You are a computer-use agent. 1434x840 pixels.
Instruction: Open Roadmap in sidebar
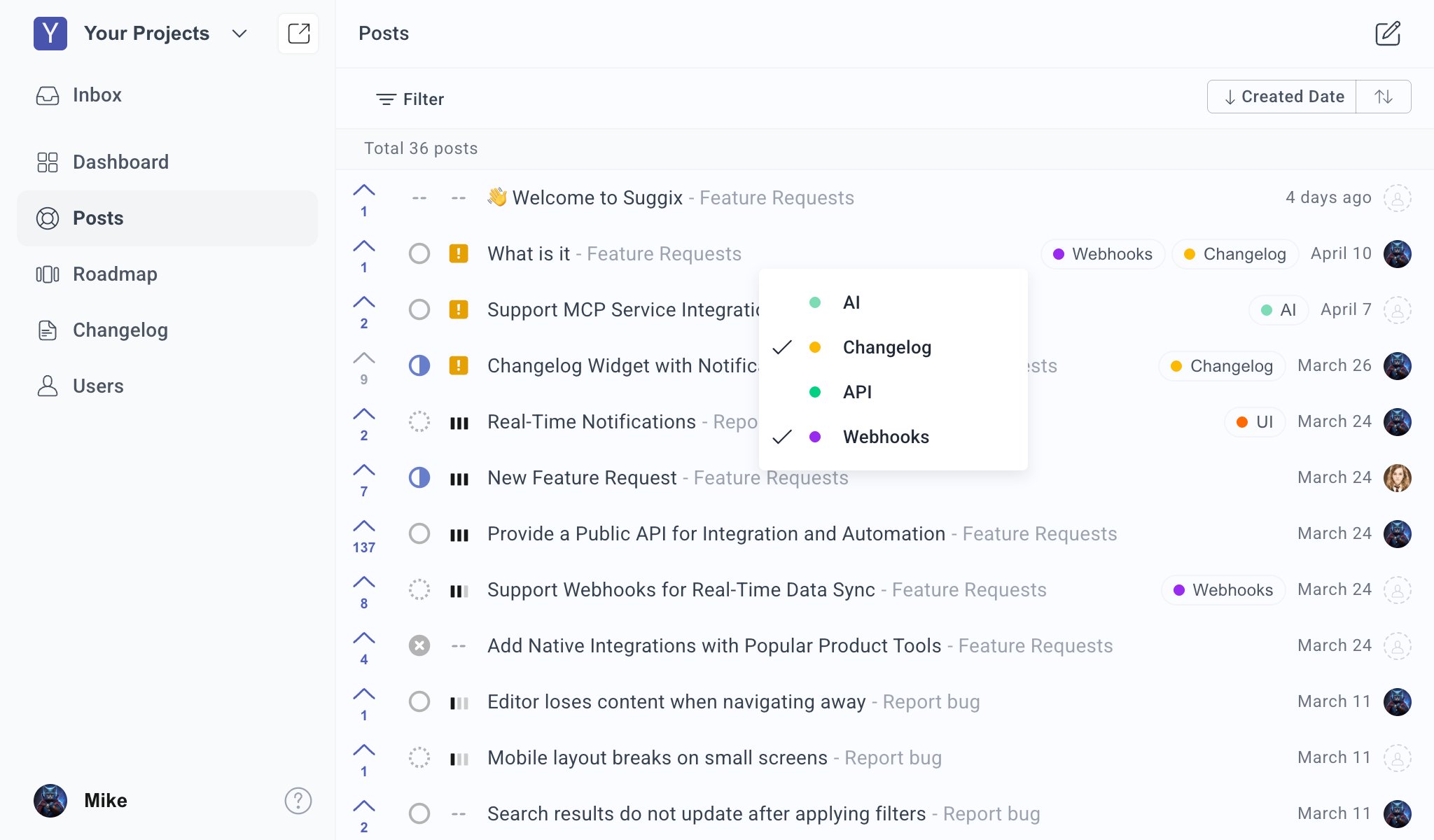[167, 274]
